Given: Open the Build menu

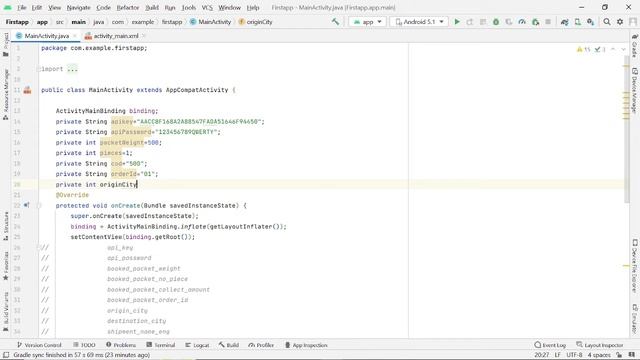Looking at the screenshot, I should click(x=152, y=7).
